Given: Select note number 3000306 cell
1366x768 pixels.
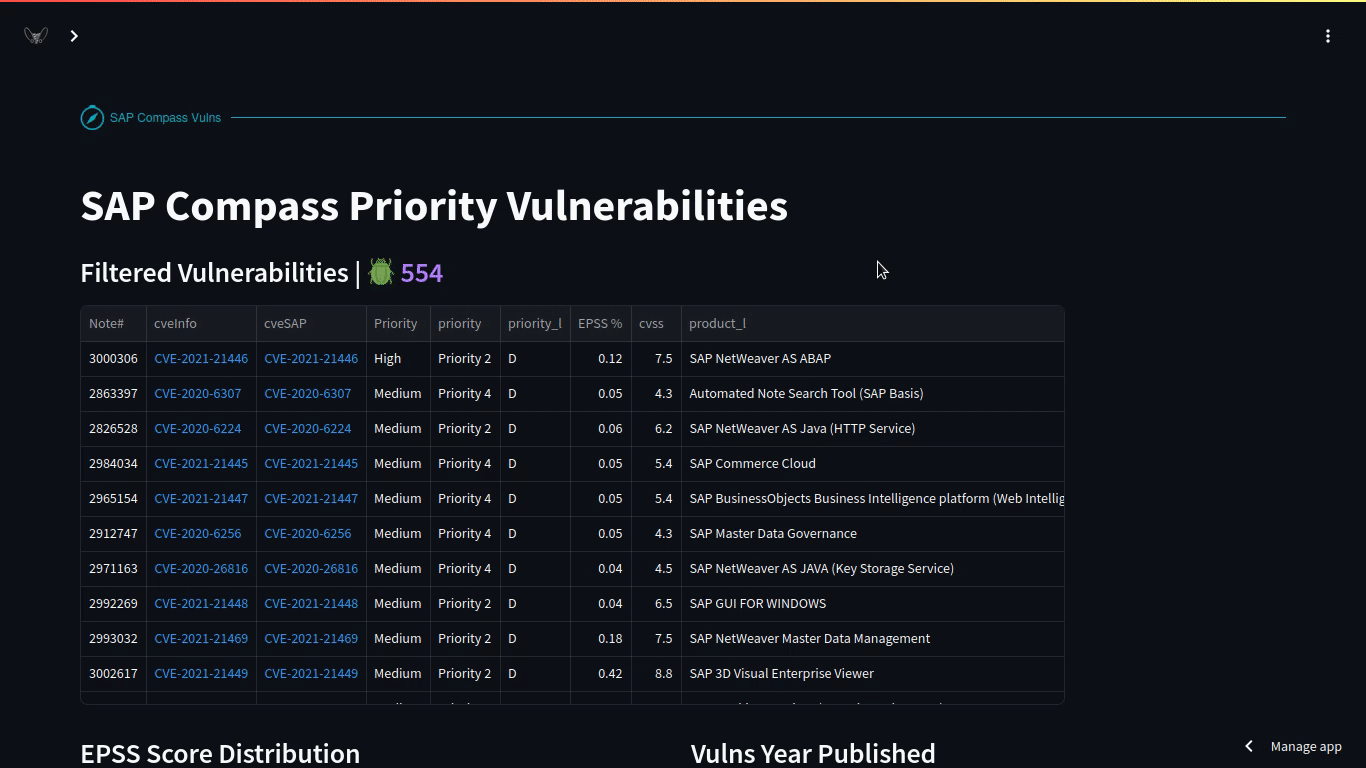Looking at the screenshot, I should point(113,359).
